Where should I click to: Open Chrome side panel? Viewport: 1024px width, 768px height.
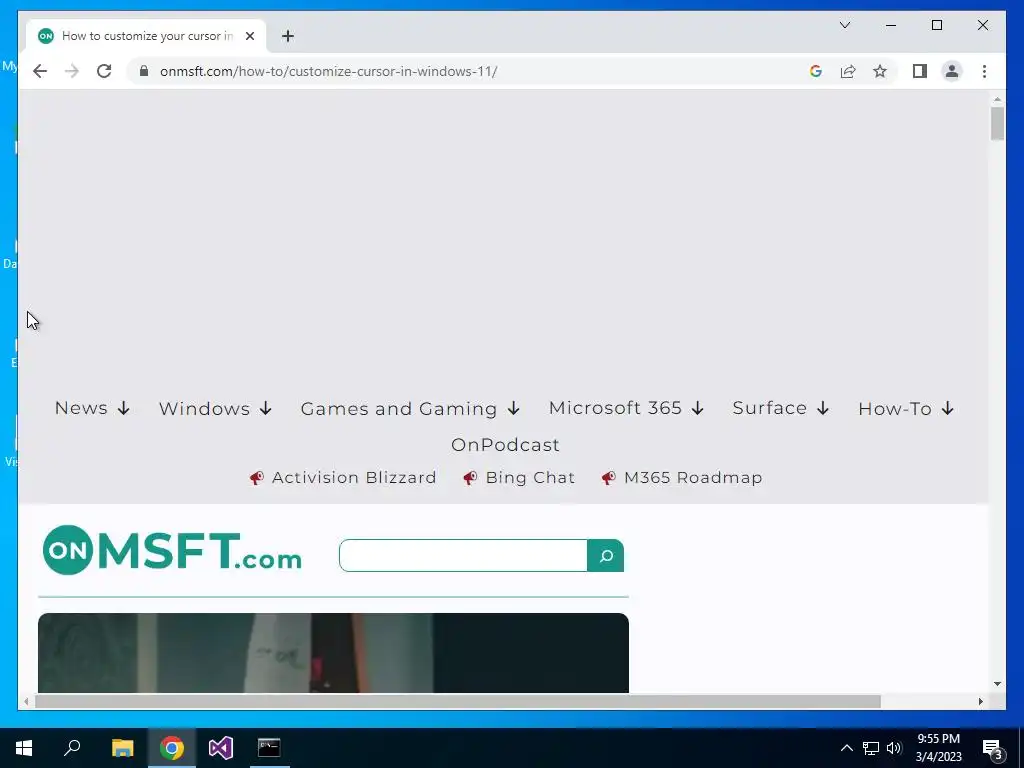click(920, 71)
